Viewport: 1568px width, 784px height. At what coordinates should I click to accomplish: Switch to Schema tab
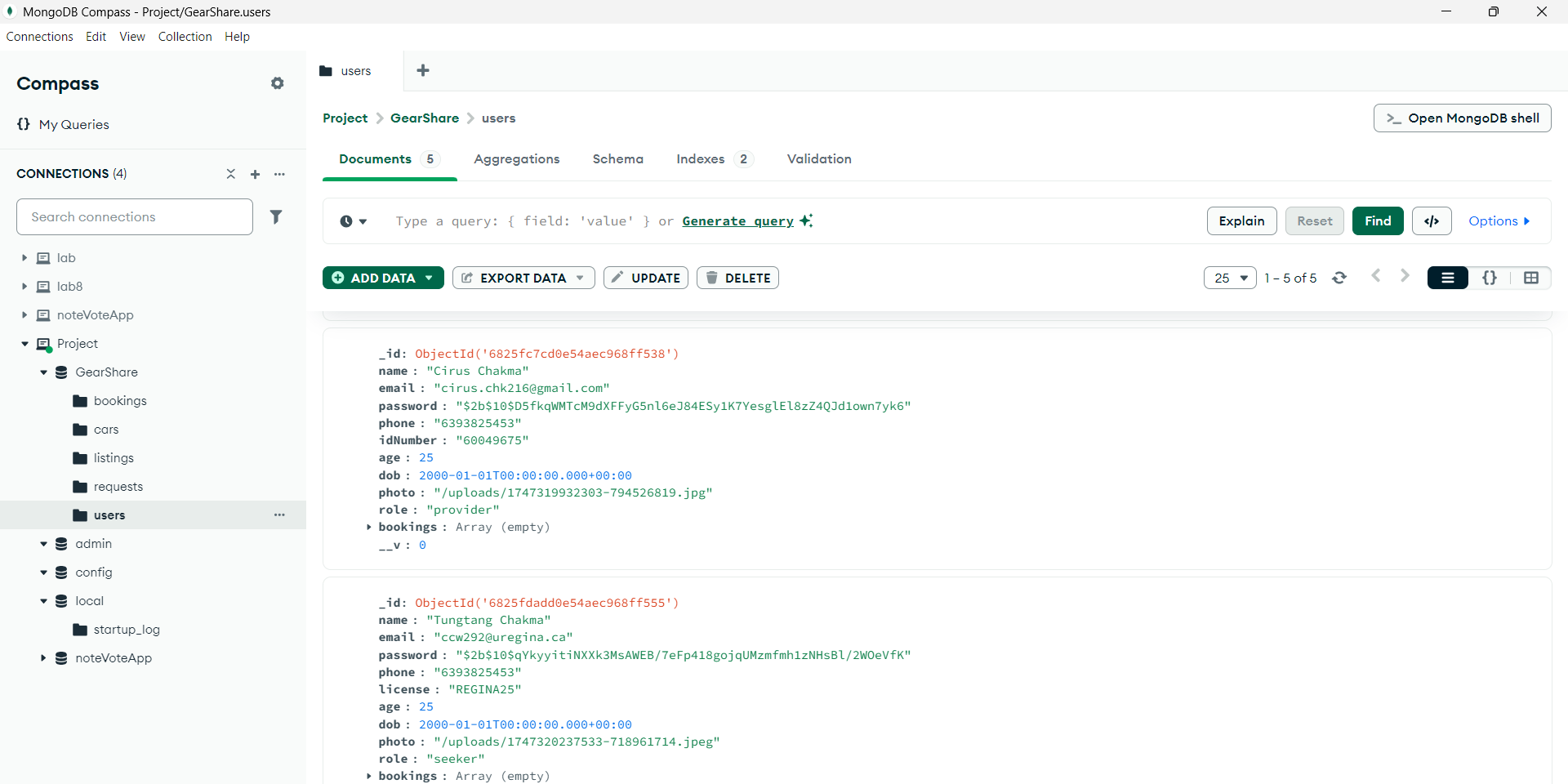618,159
